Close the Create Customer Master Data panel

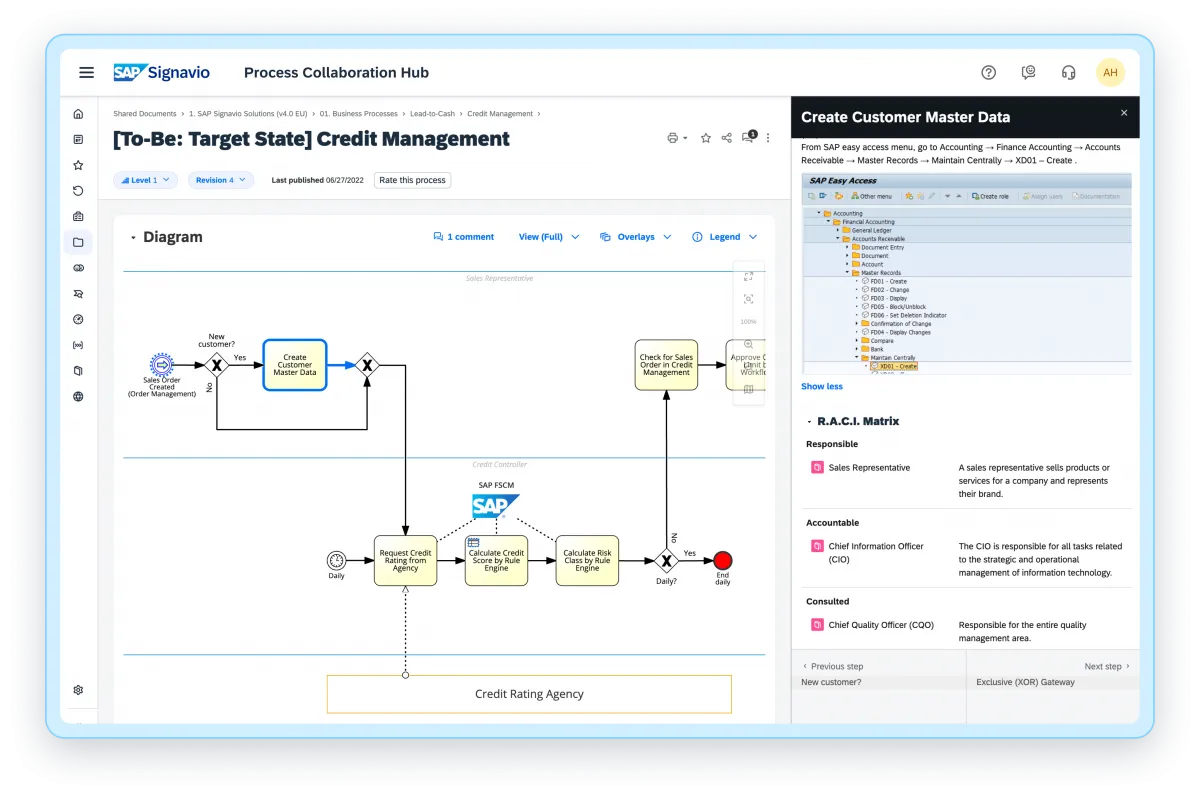point(1124,114)
